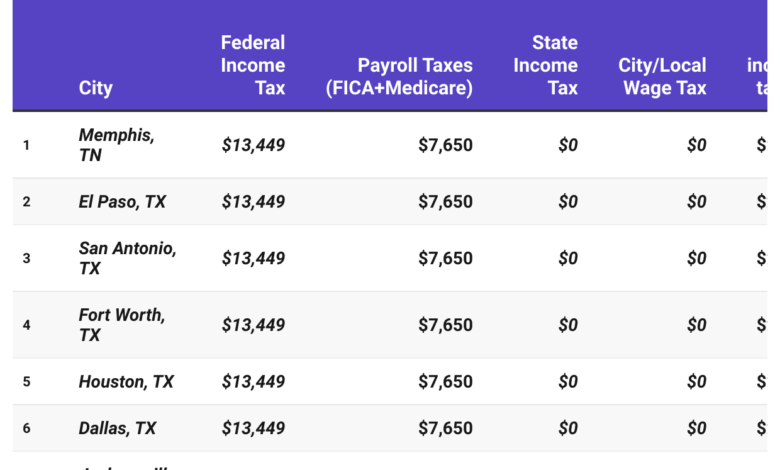The width and height of the screenshot is (780, 470).
Task: Click the City column header
Action: 95,88
